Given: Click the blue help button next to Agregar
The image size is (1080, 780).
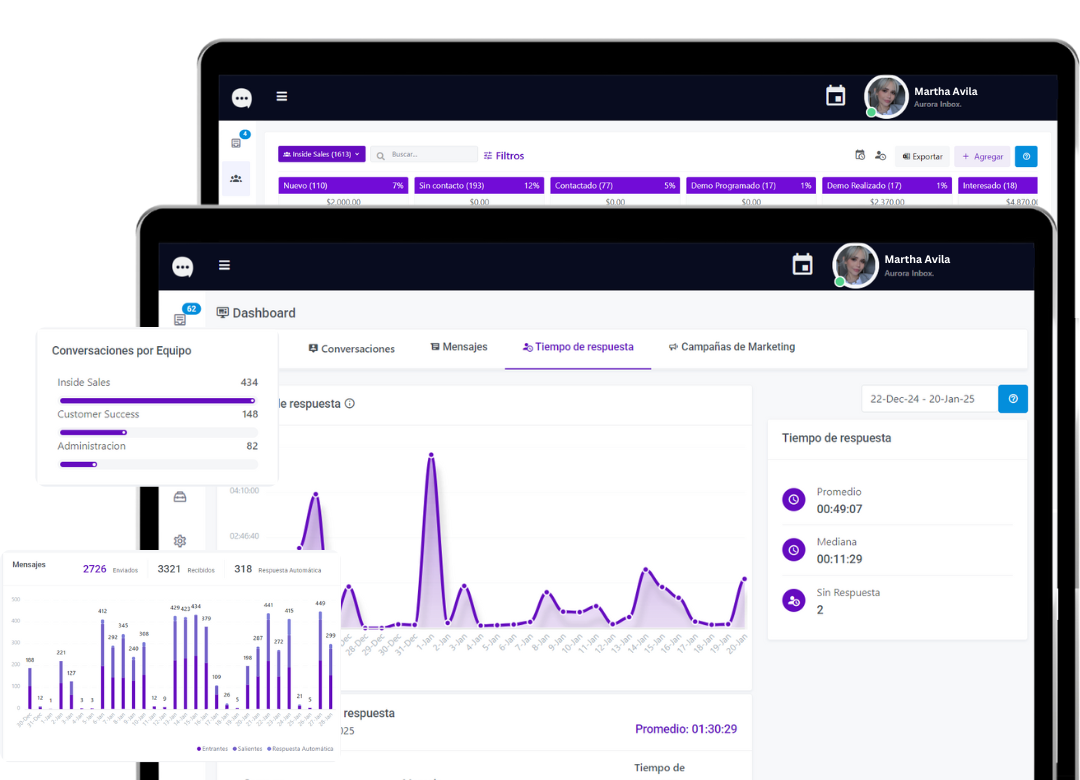Looking at the screenshot, I should point(1026,156).
